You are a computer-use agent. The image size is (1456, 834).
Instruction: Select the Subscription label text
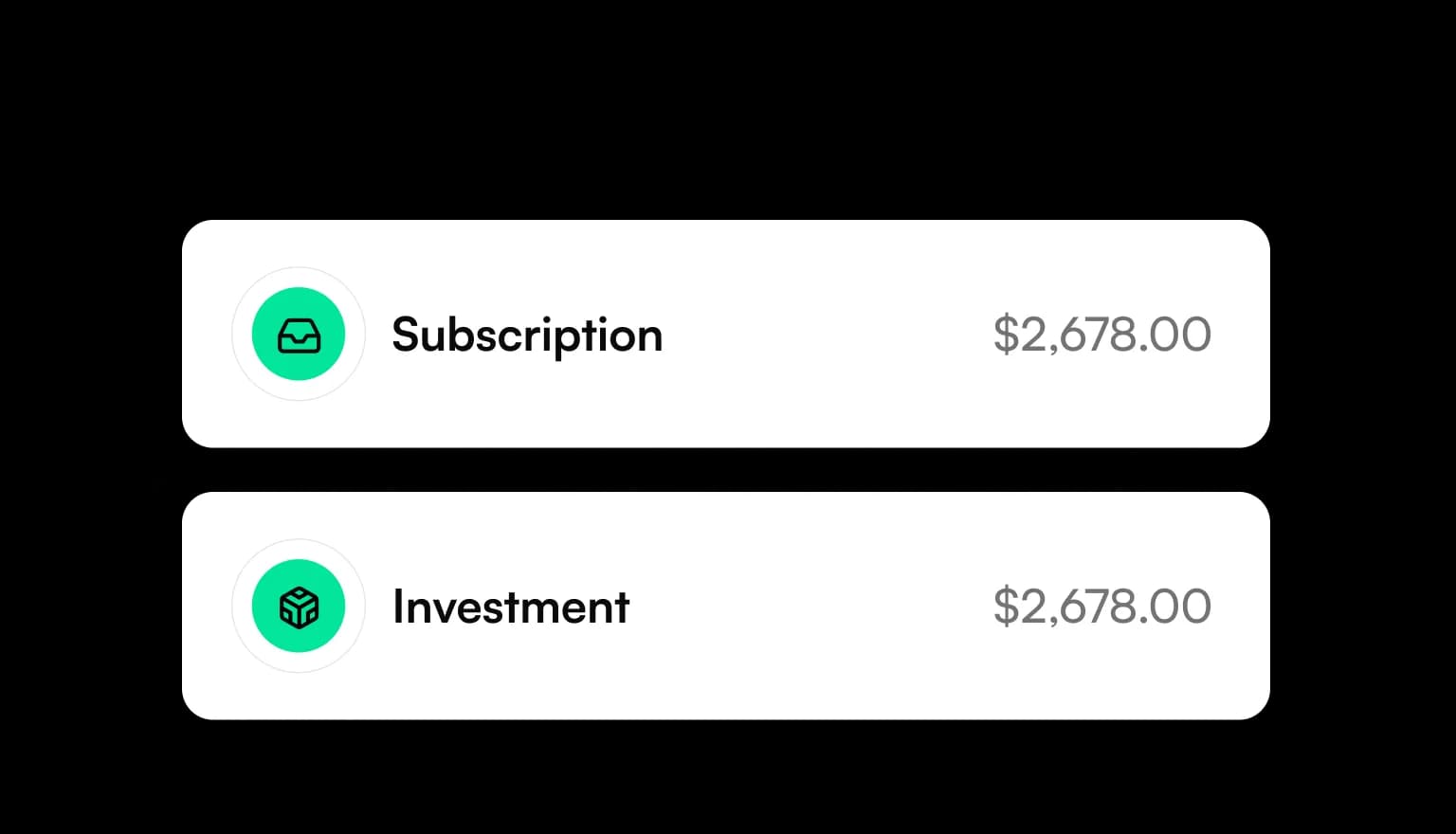[x=527, y=335]
